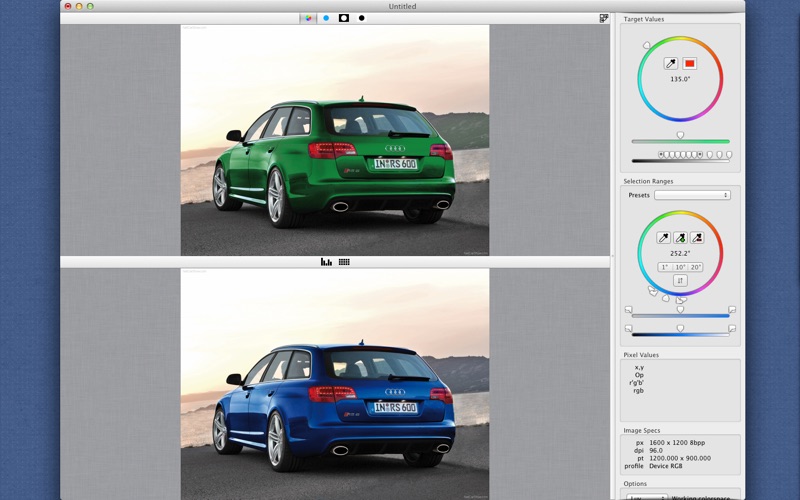
Task: Select the full-color view mode icon
Action: pos(308,18)
